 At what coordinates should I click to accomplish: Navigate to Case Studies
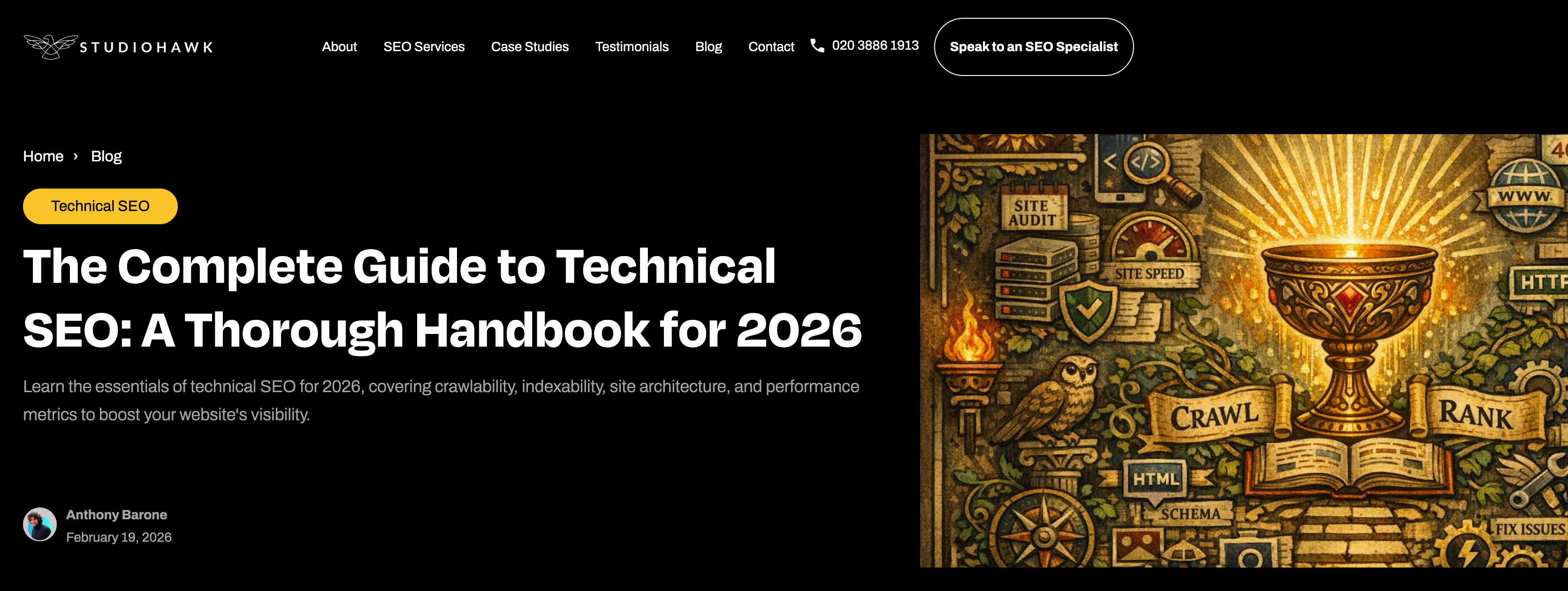point(530,46)
